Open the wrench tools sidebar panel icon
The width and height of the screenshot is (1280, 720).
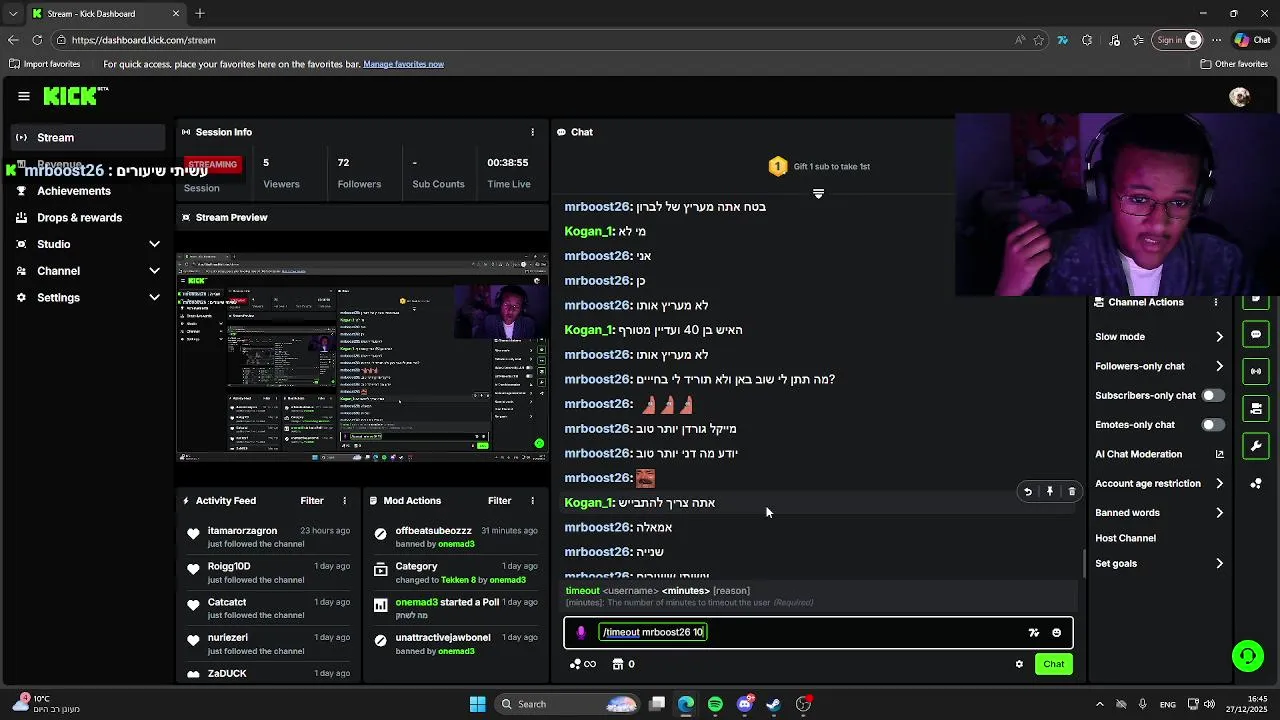[1256, 446]
